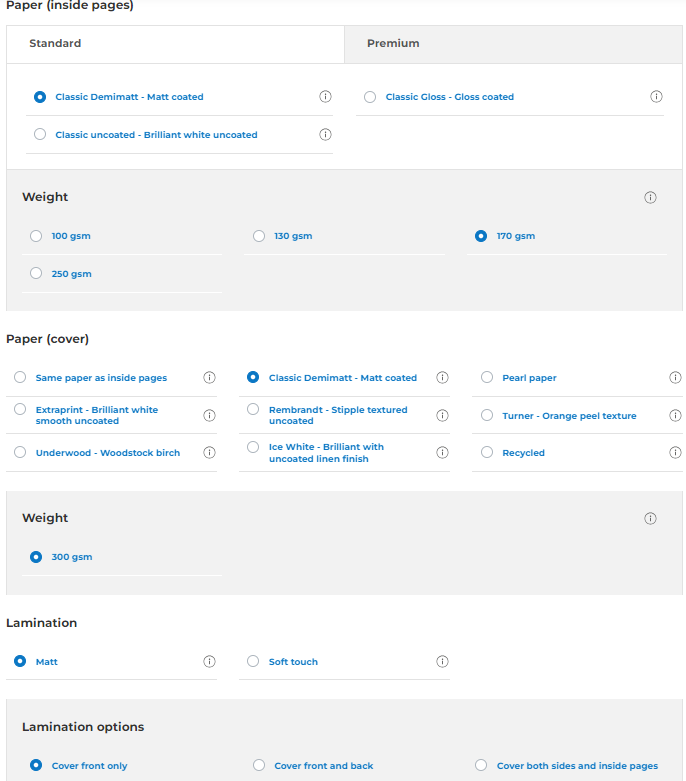Click info icon next to Classic Gloss
The width and height of the screenshot is (686, 781).
(656, 97)
